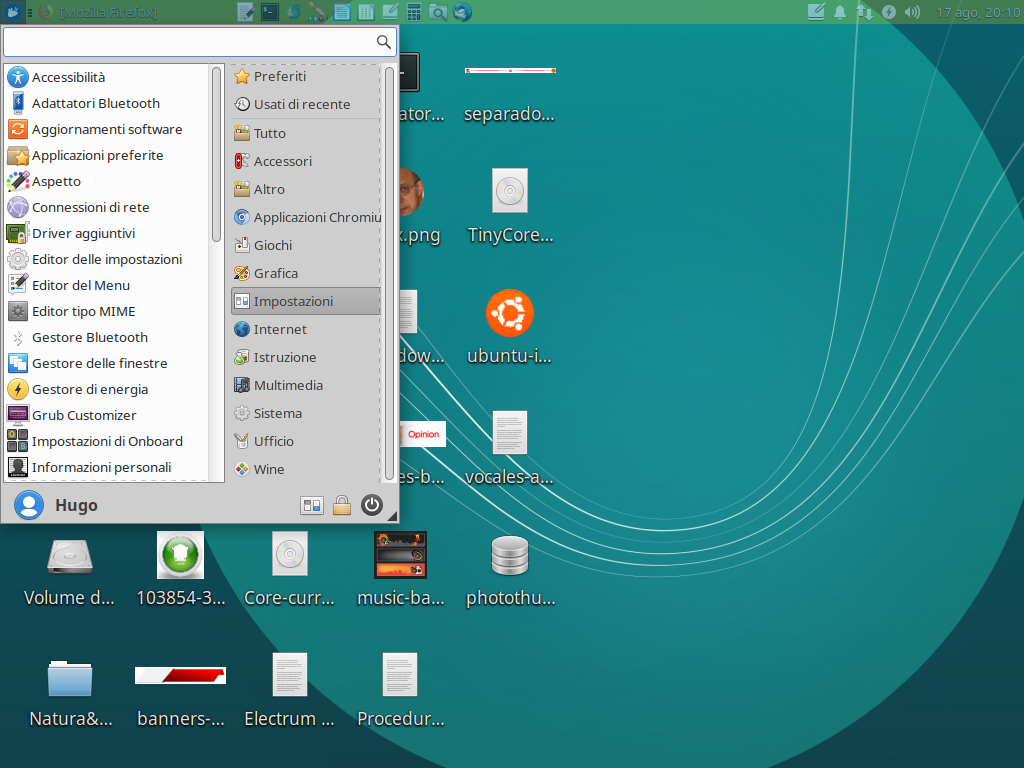The height and width of the screenshot is (768, 1024).
Task: Launch Editor del Menu
Action: pos(106,285)
